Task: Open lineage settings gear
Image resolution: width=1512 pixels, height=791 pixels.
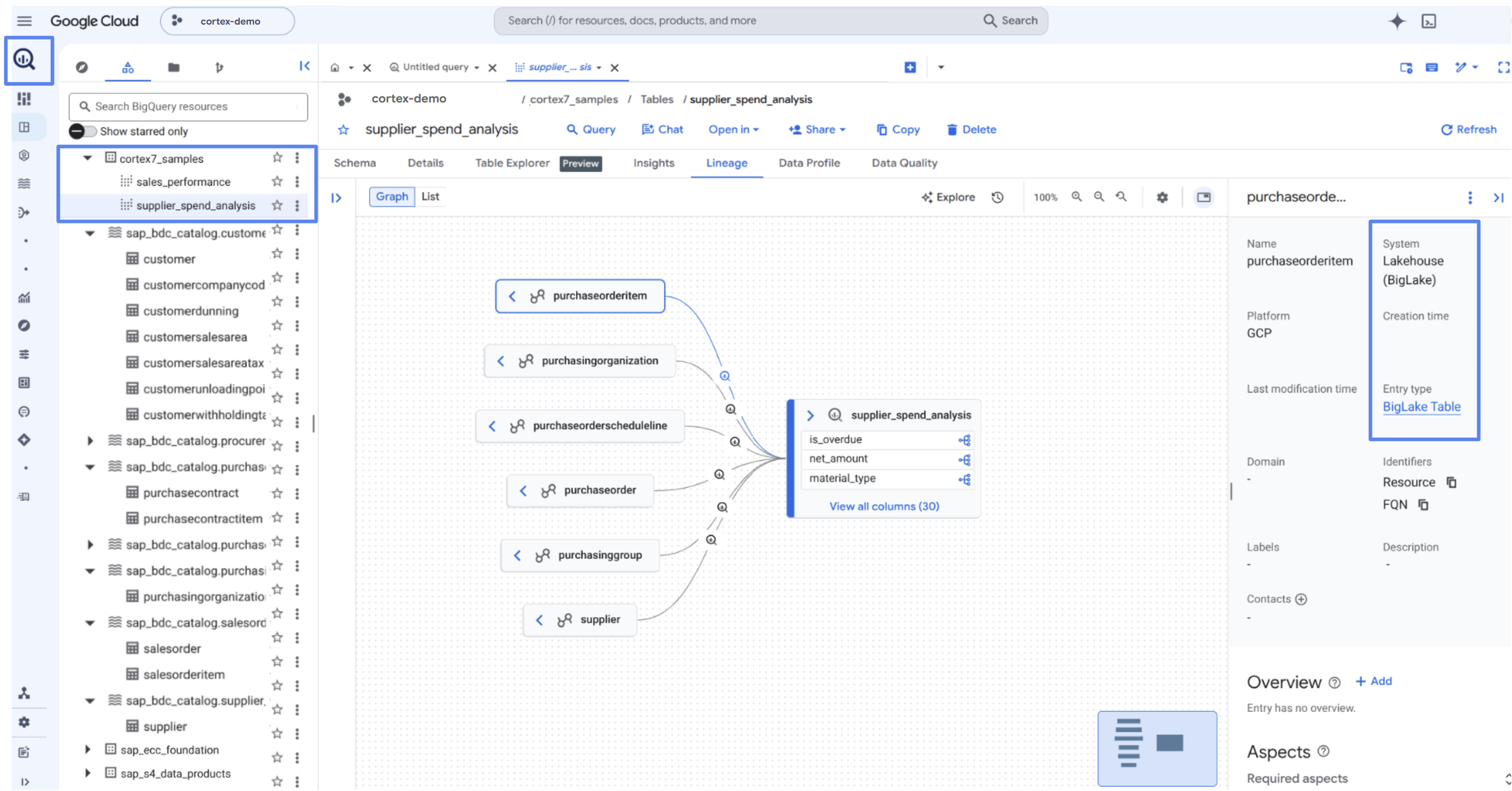Action: click(x=1162, y=197)
